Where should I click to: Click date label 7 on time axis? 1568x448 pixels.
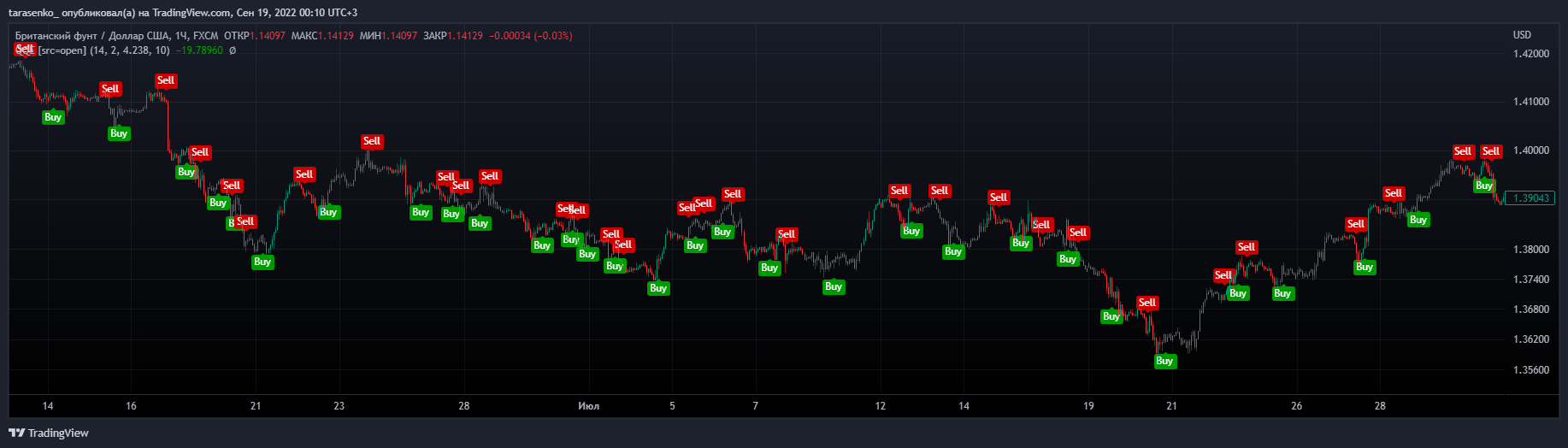tap(755, 406)
